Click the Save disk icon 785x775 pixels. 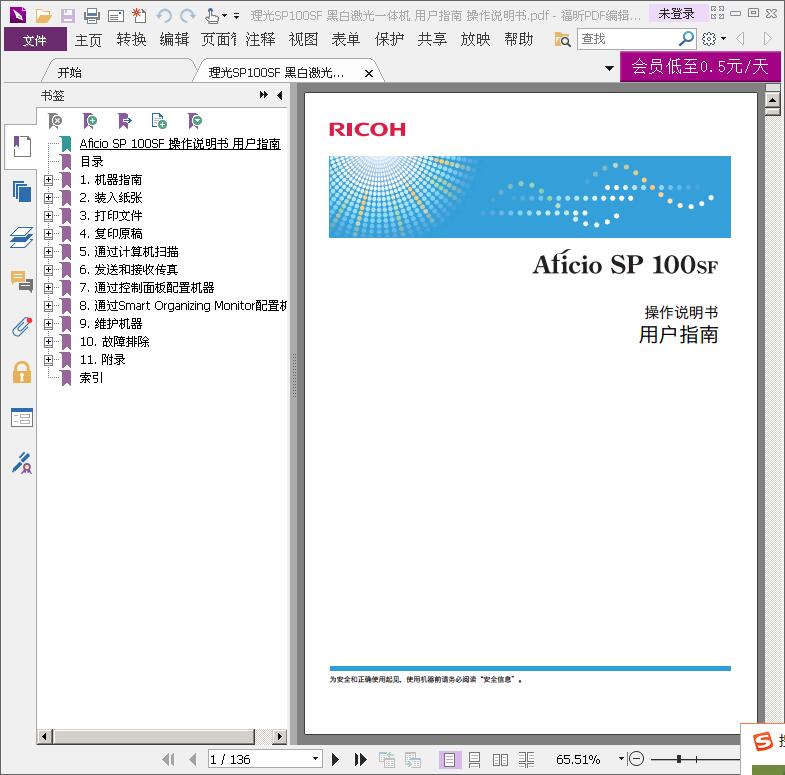click(x=68, y=16)
